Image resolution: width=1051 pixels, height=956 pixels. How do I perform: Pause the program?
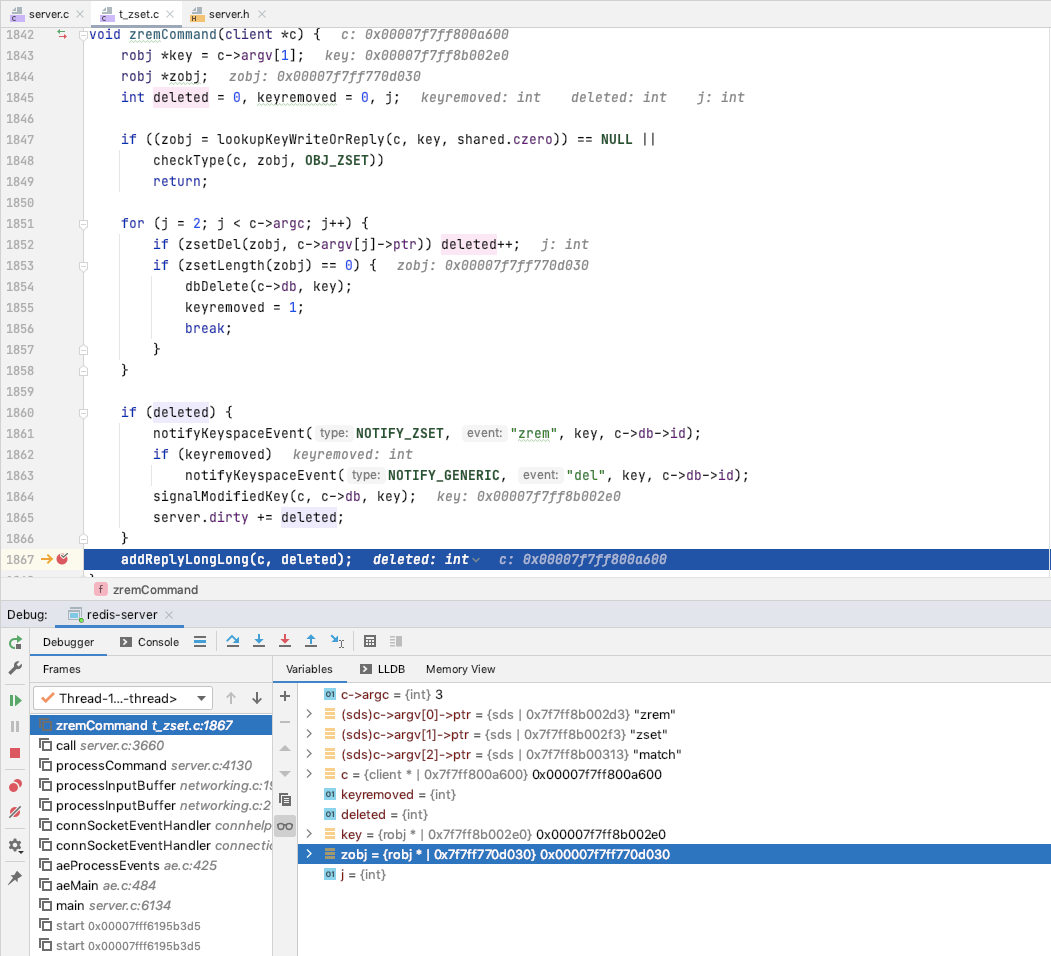15,727
